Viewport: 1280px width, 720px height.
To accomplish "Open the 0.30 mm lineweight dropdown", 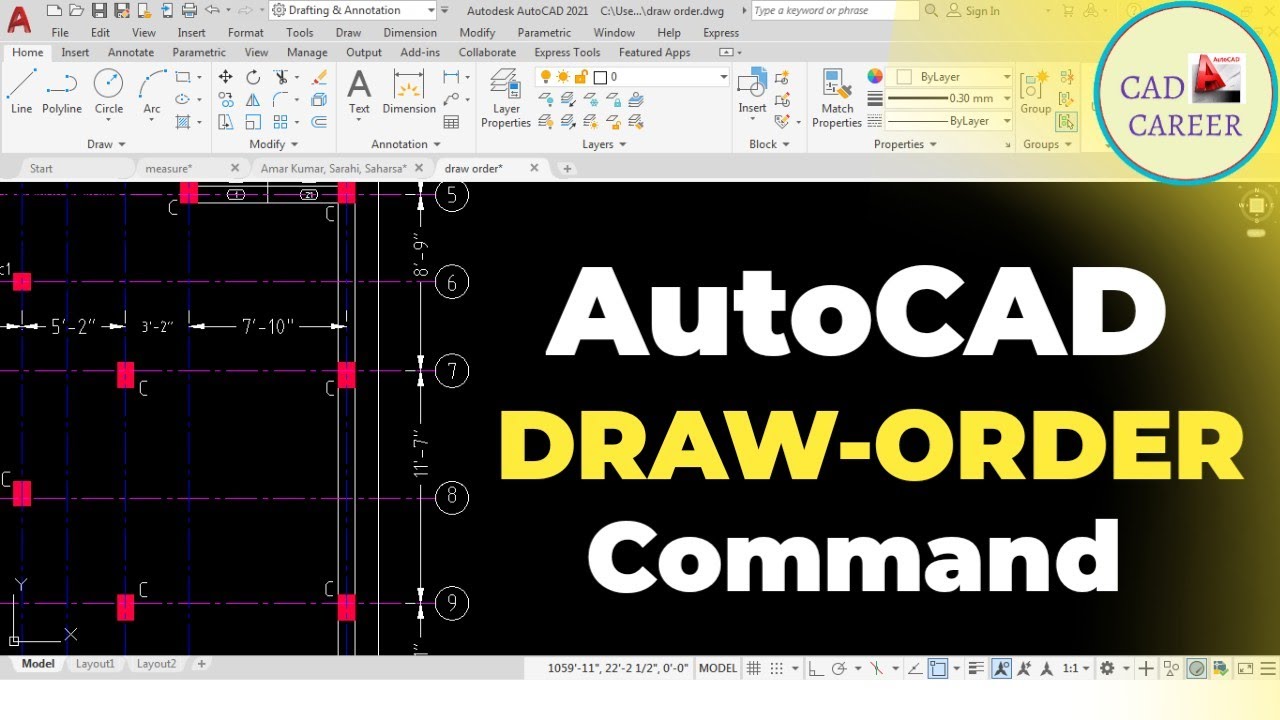I will tap(950, 99).
